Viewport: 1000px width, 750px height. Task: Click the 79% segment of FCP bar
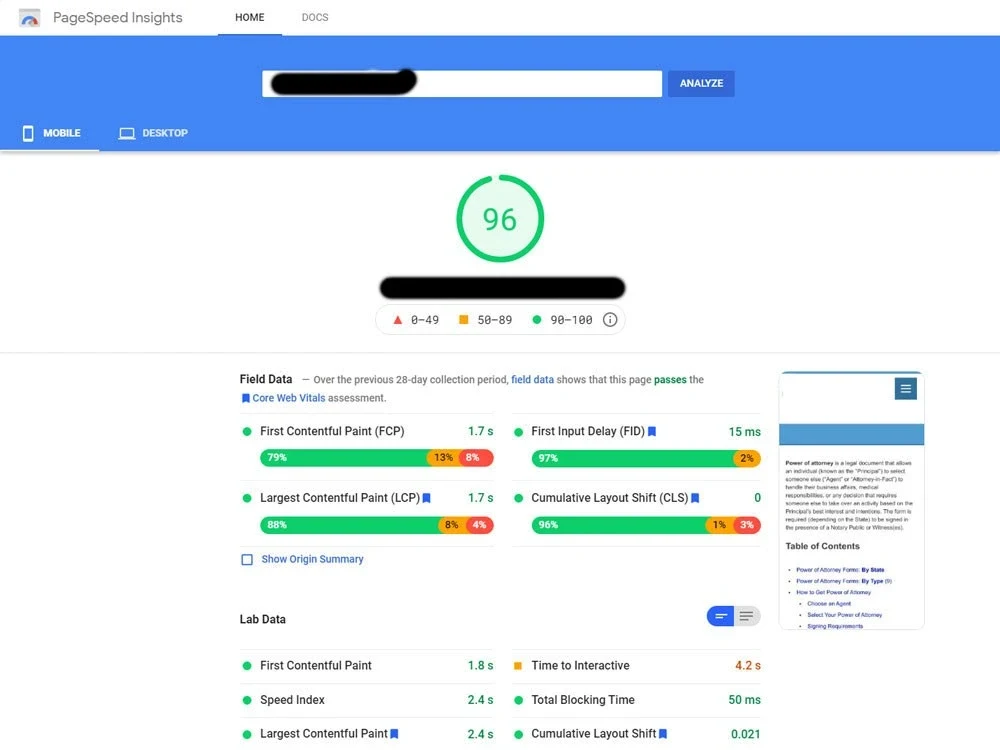pyautogui.click(x=343, y=458)
